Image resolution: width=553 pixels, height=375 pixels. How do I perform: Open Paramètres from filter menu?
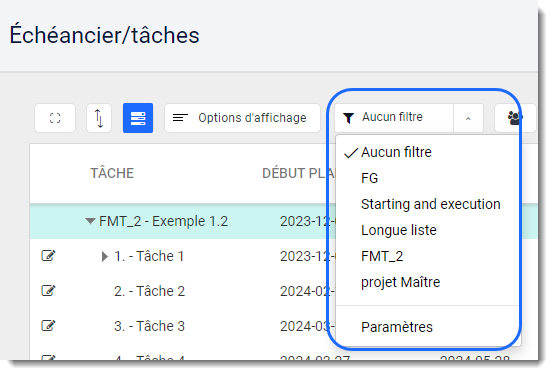397,327
